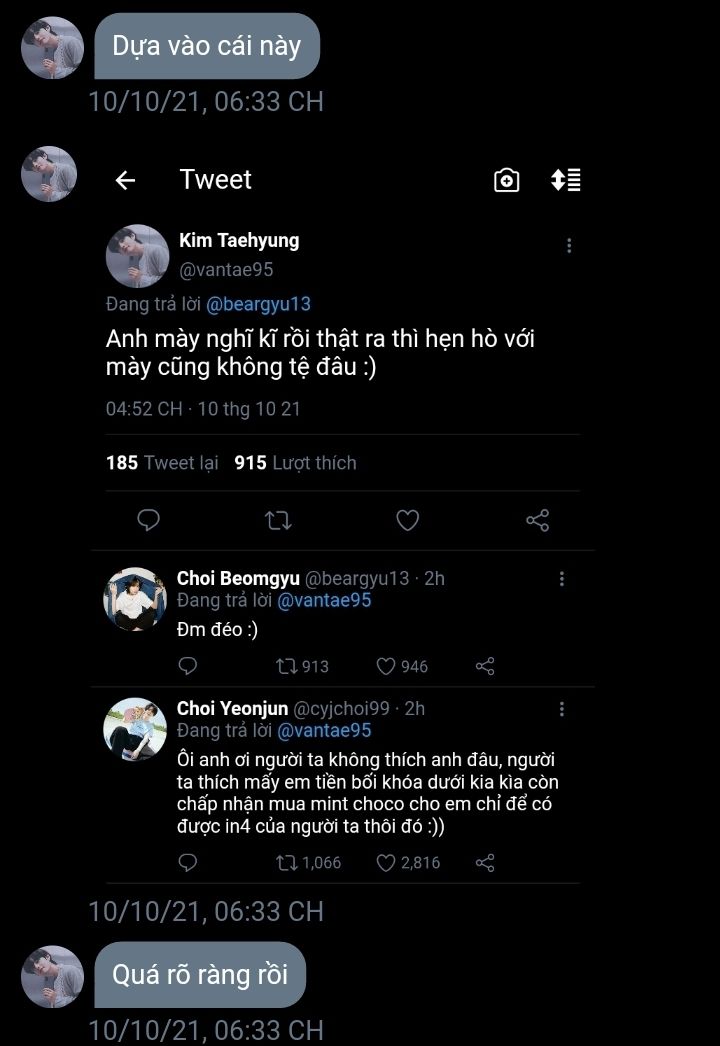Open the camera add-photo icon
Screen dimensions: 720x1046
(507, 180)
